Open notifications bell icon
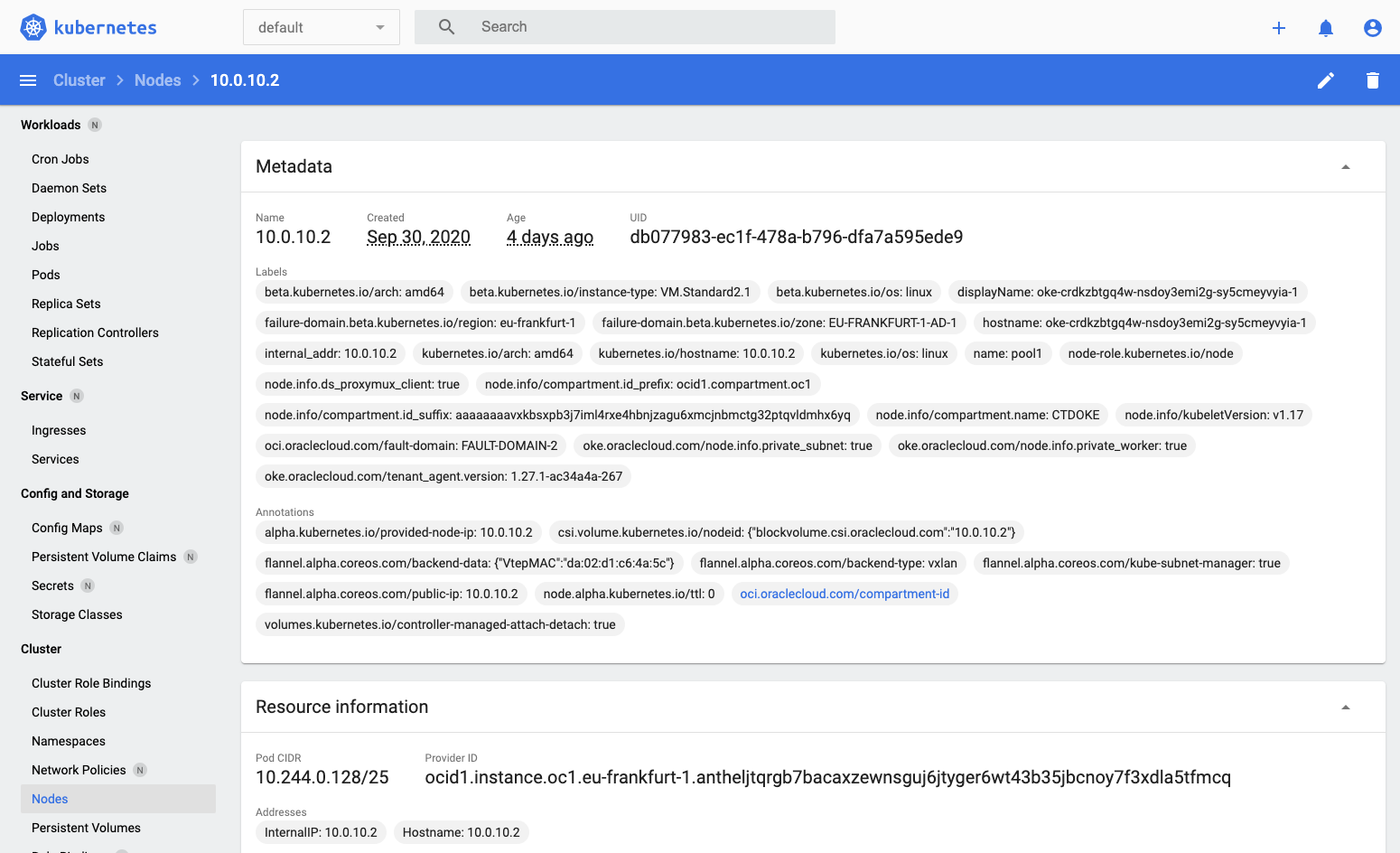1400x853 pixels. click(x=1326, y=28)
